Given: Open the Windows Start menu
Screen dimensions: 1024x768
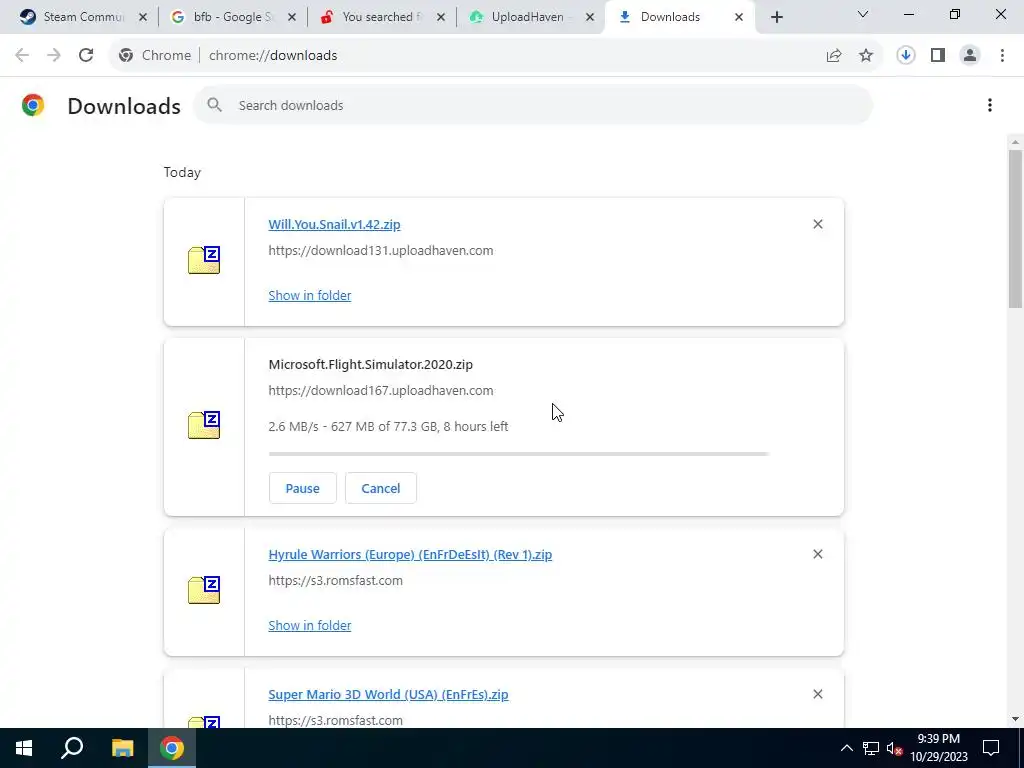Looking at the screenshot, I should click(24, 748).
